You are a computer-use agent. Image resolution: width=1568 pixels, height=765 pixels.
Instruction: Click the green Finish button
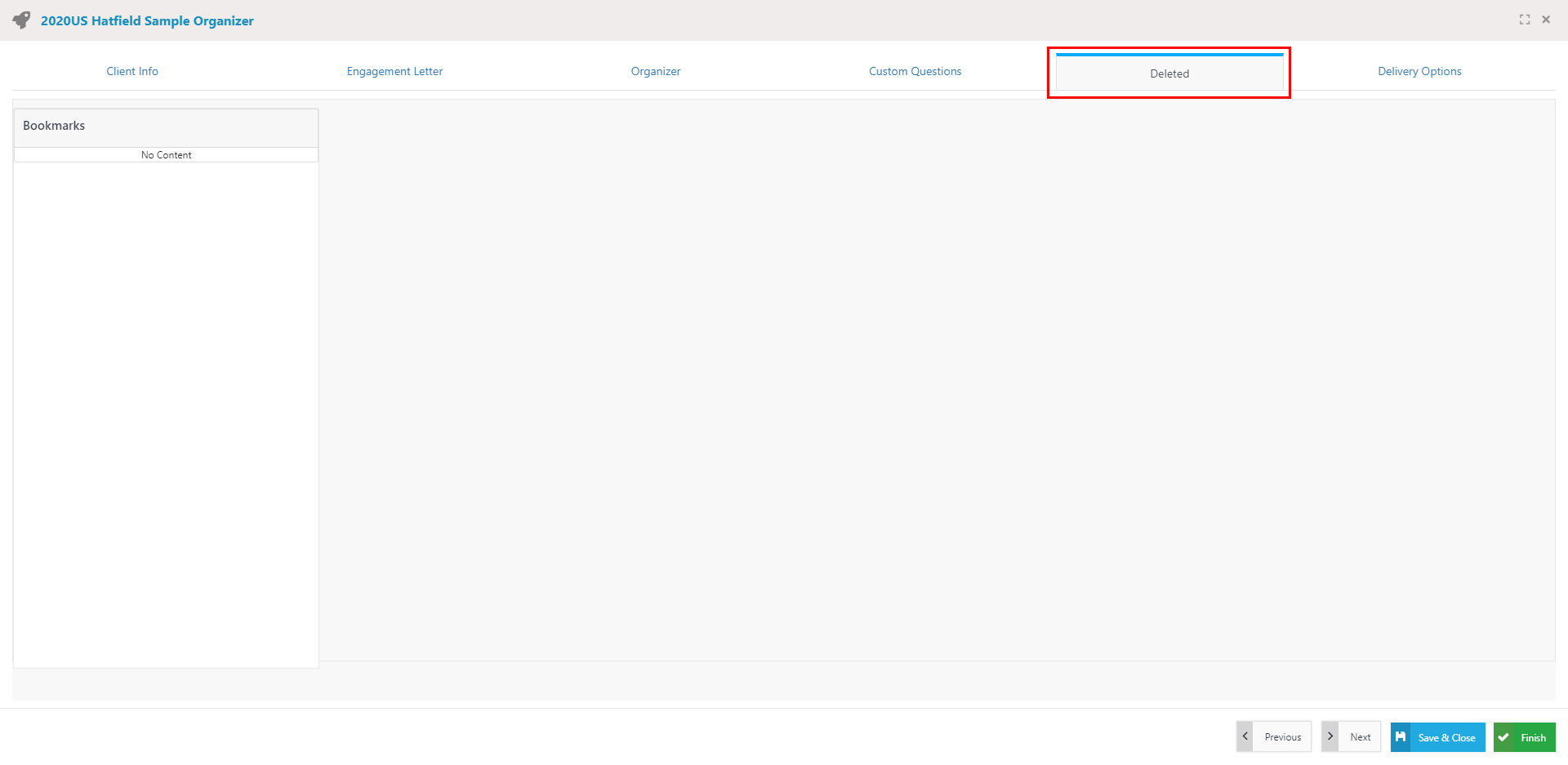(x=1525, y=737)
